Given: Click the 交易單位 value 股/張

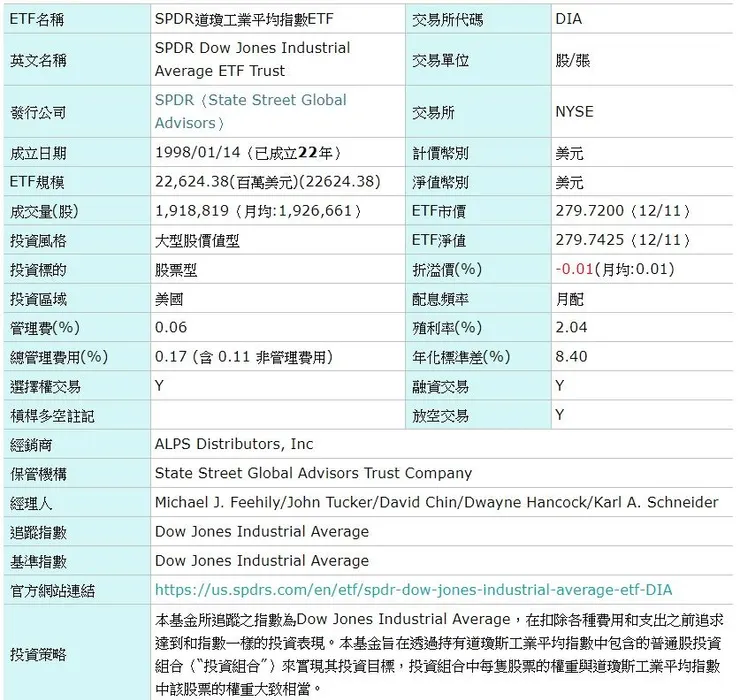Looking at the screenshot, I should (572, 60).
